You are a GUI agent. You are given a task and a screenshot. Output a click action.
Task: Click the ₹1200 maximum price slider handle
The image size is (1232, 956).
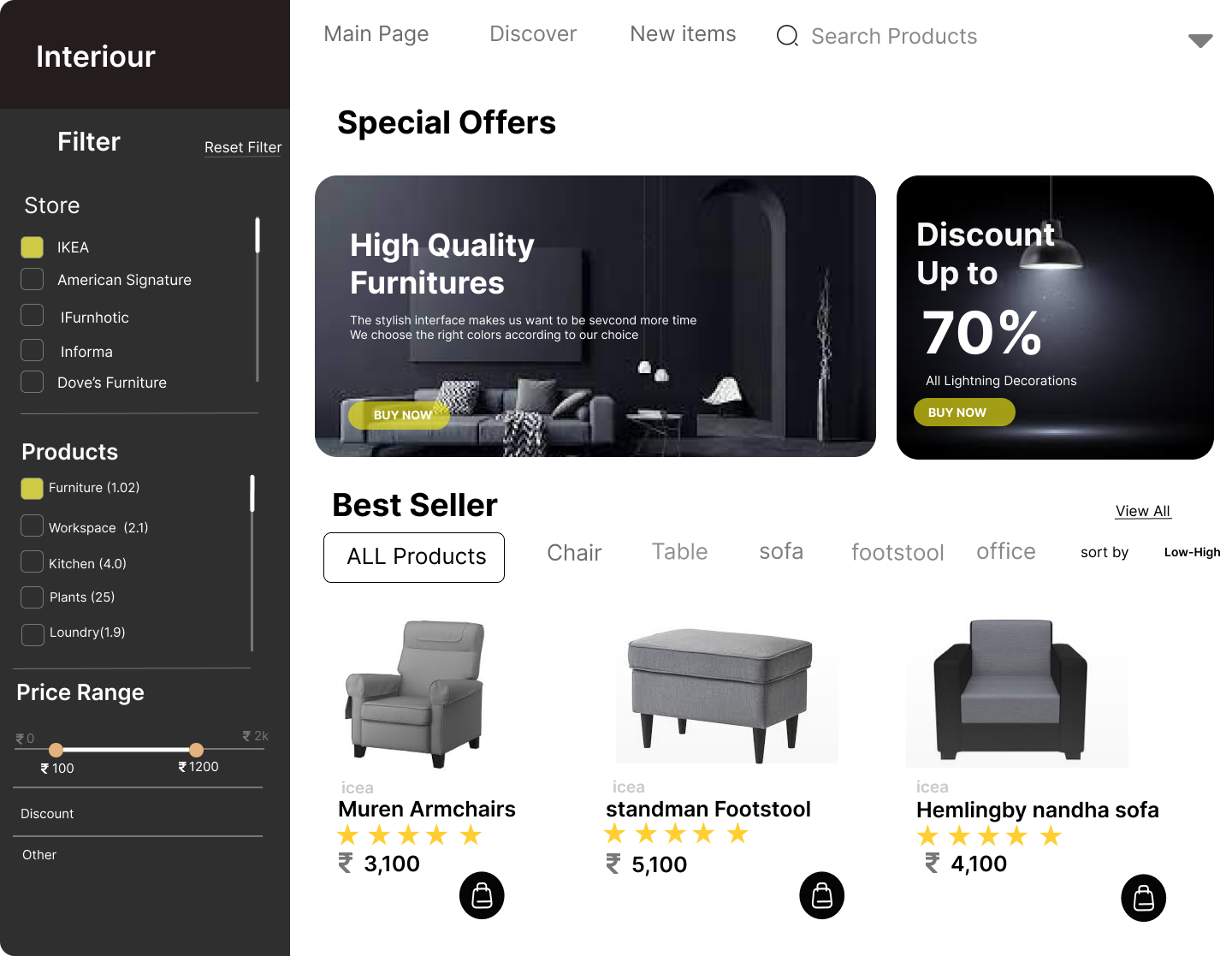[x=196, y=750]
